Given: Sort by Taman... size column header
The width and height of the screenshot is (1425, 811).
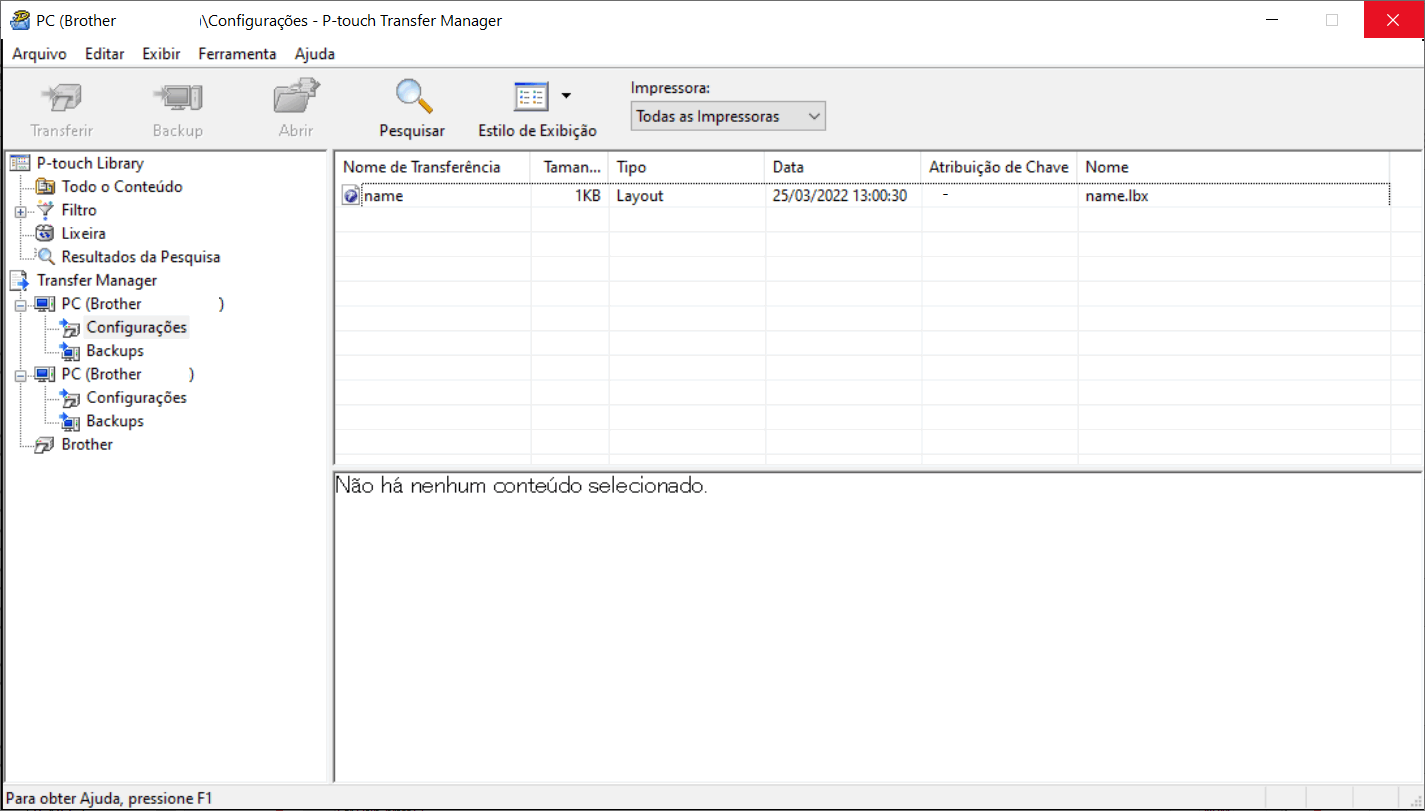Looking at the screenshot, I should pyautogui.click(x=569, y=167).
